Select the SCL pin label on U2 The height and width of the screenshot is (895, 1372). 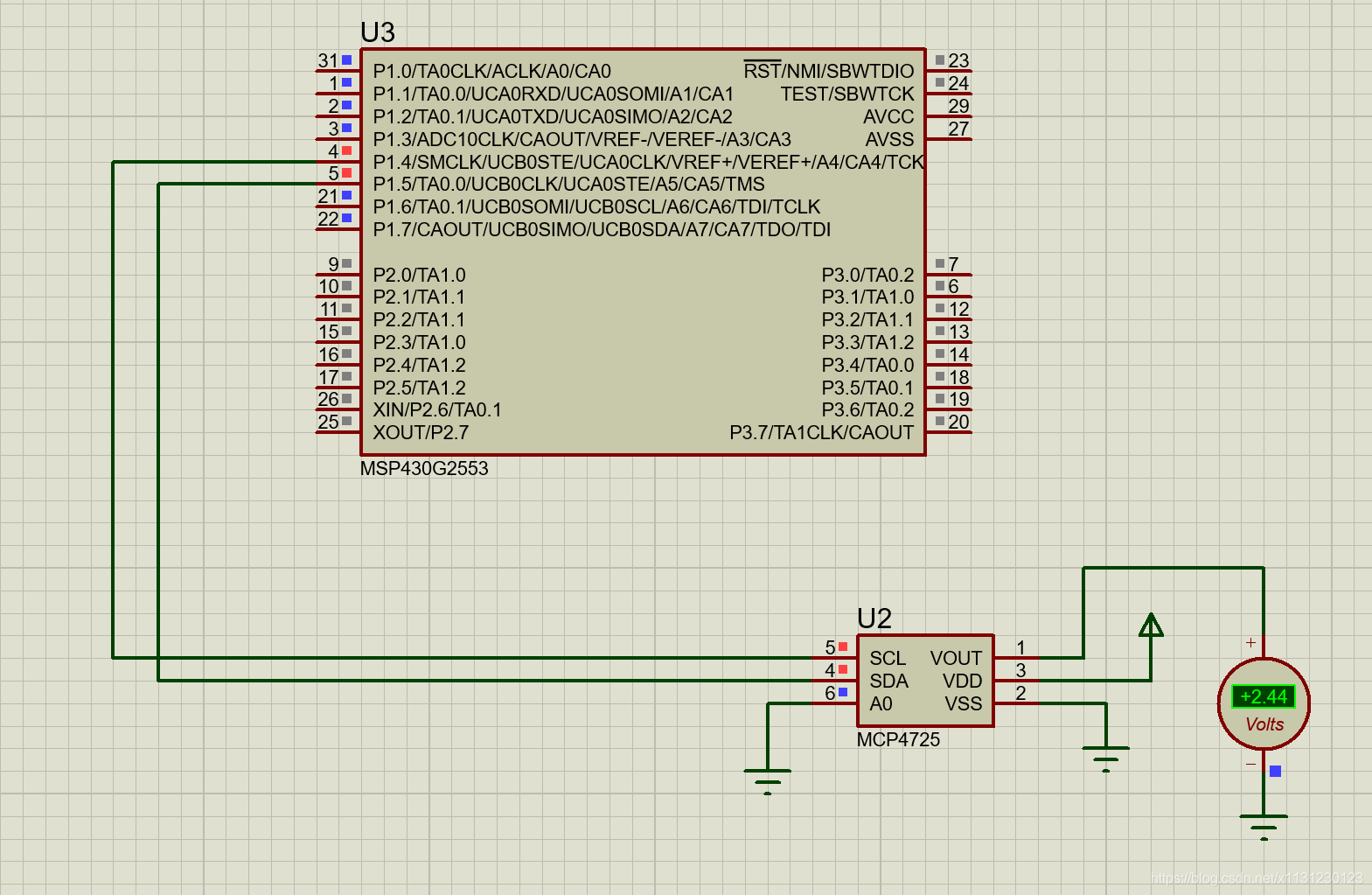tap(888, 658)
